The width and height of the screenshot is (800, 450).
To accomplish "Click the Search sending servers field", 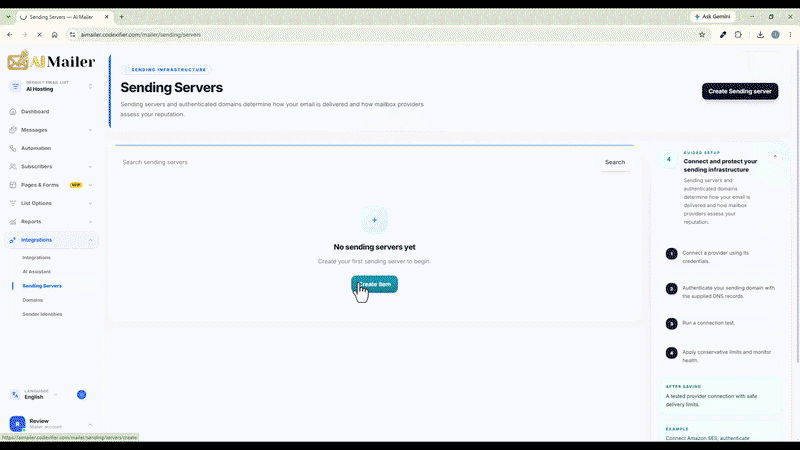I will coord(357,162).
